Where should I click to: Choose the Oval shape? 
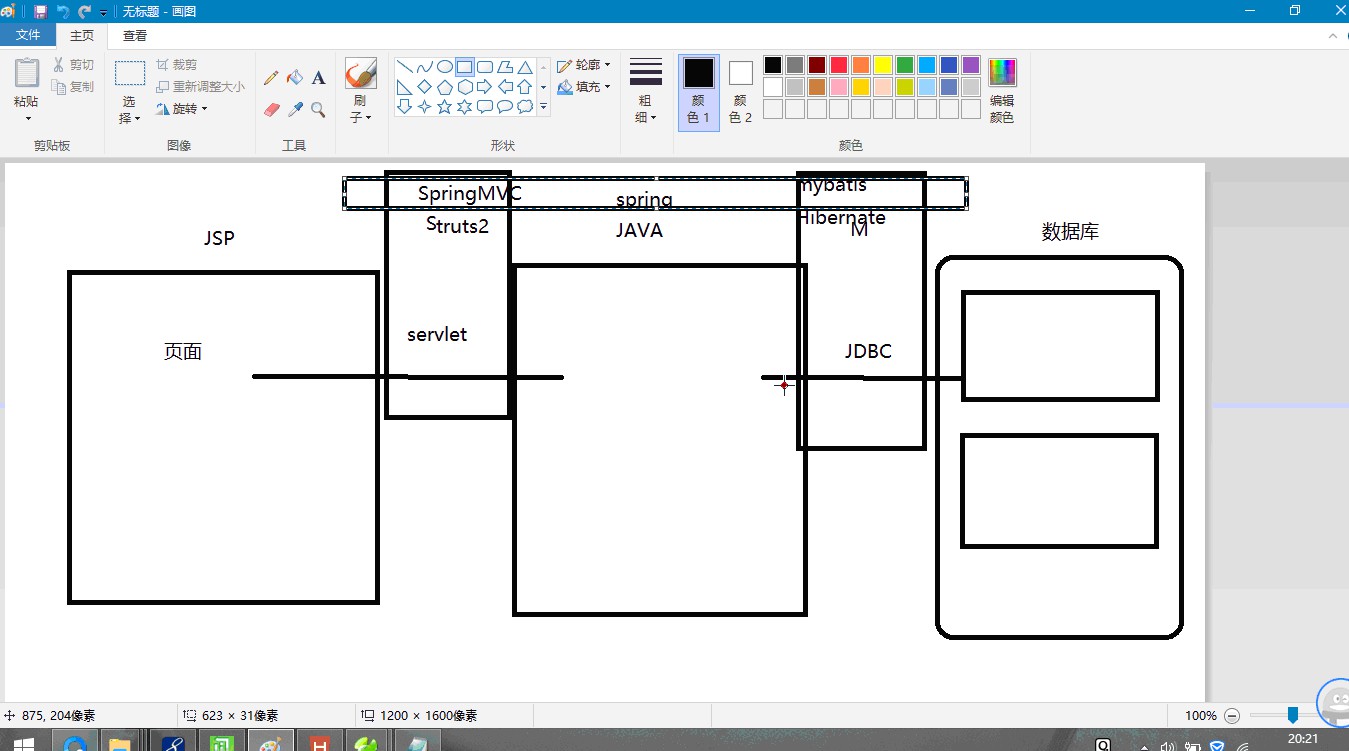[x=444, y=68]
